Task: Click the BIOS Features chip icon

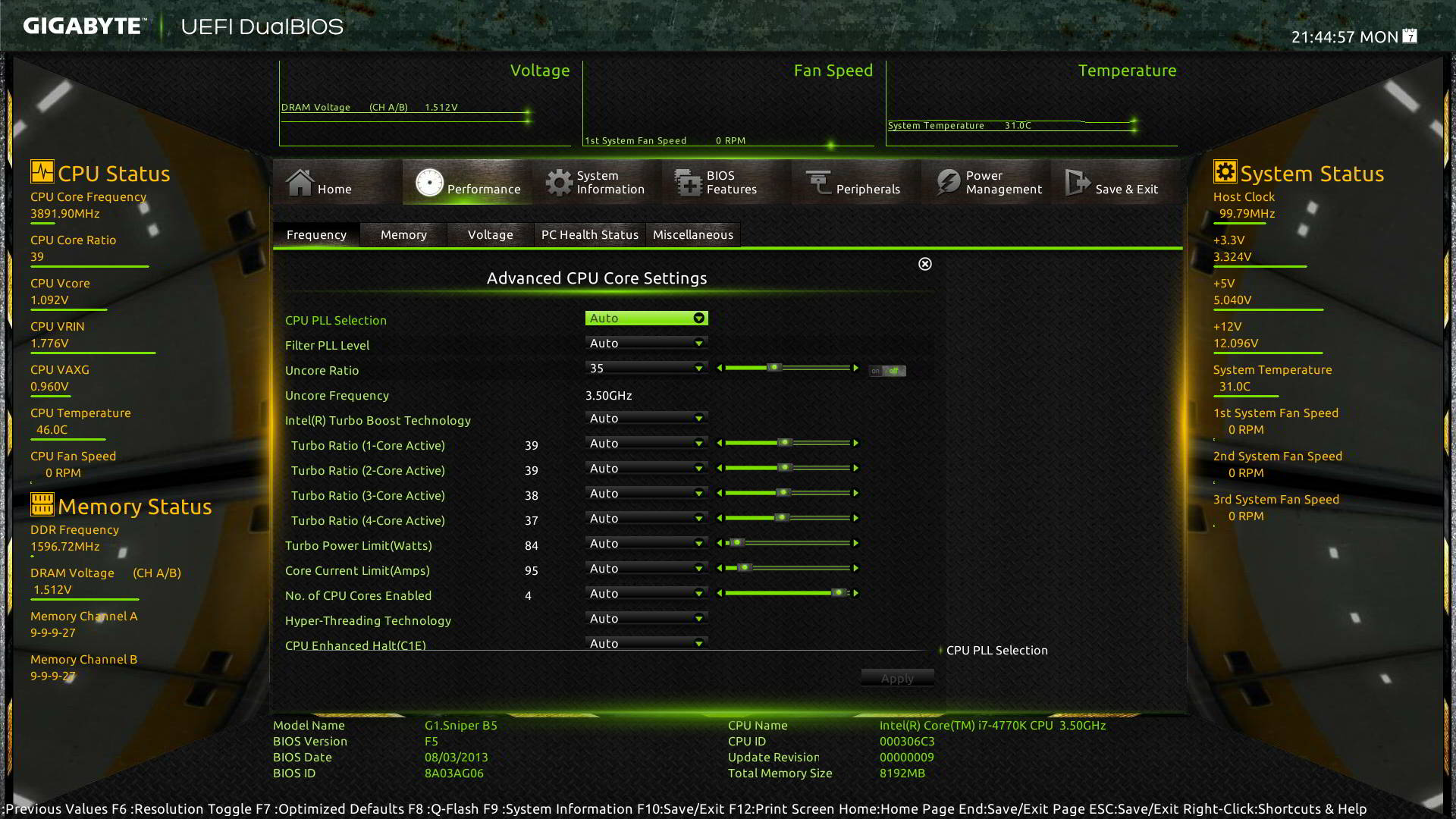Action: point(689,182)
